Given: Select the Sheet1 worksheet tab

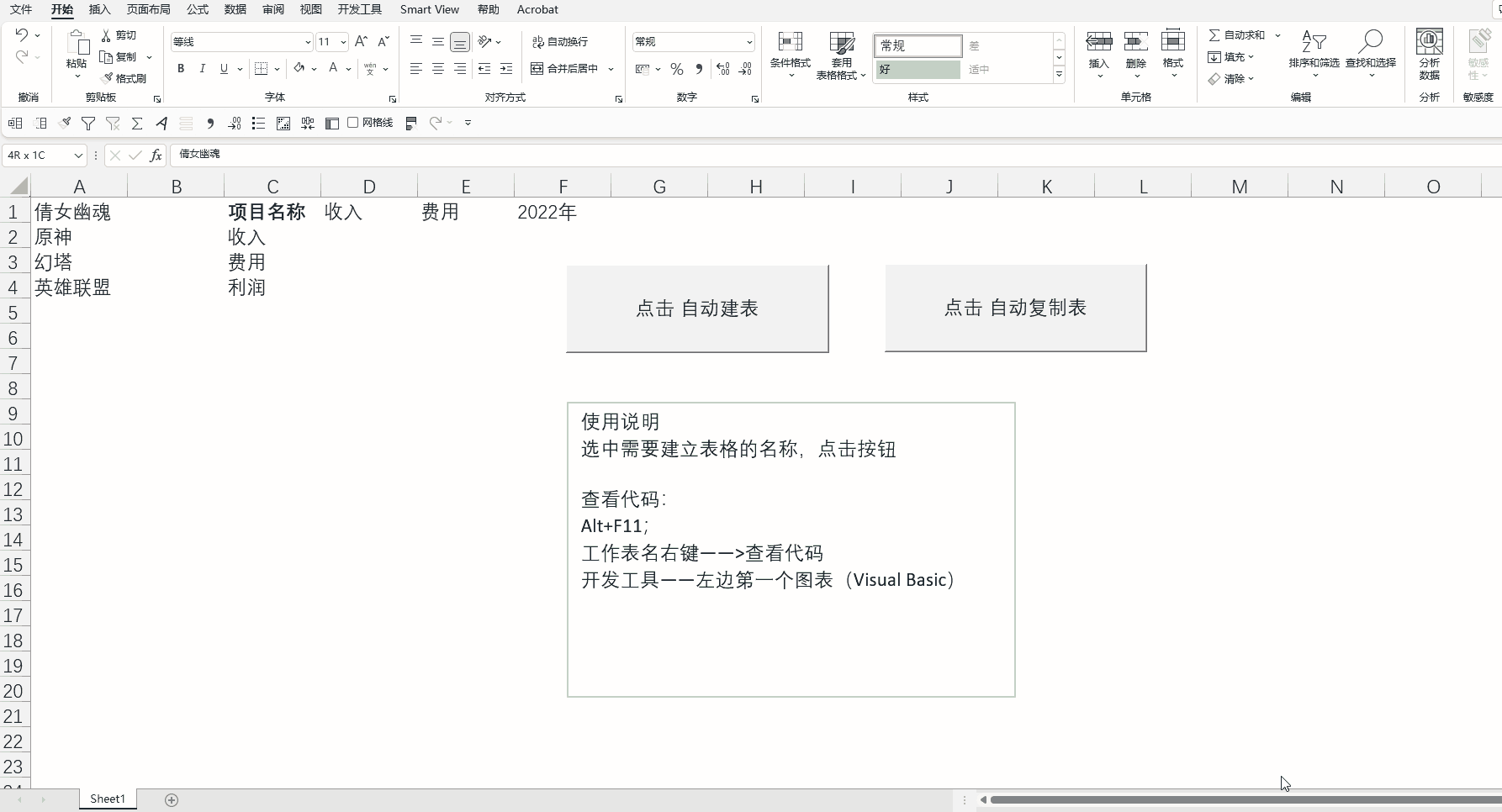Looking at the screenshot, I should click(108, 799).
